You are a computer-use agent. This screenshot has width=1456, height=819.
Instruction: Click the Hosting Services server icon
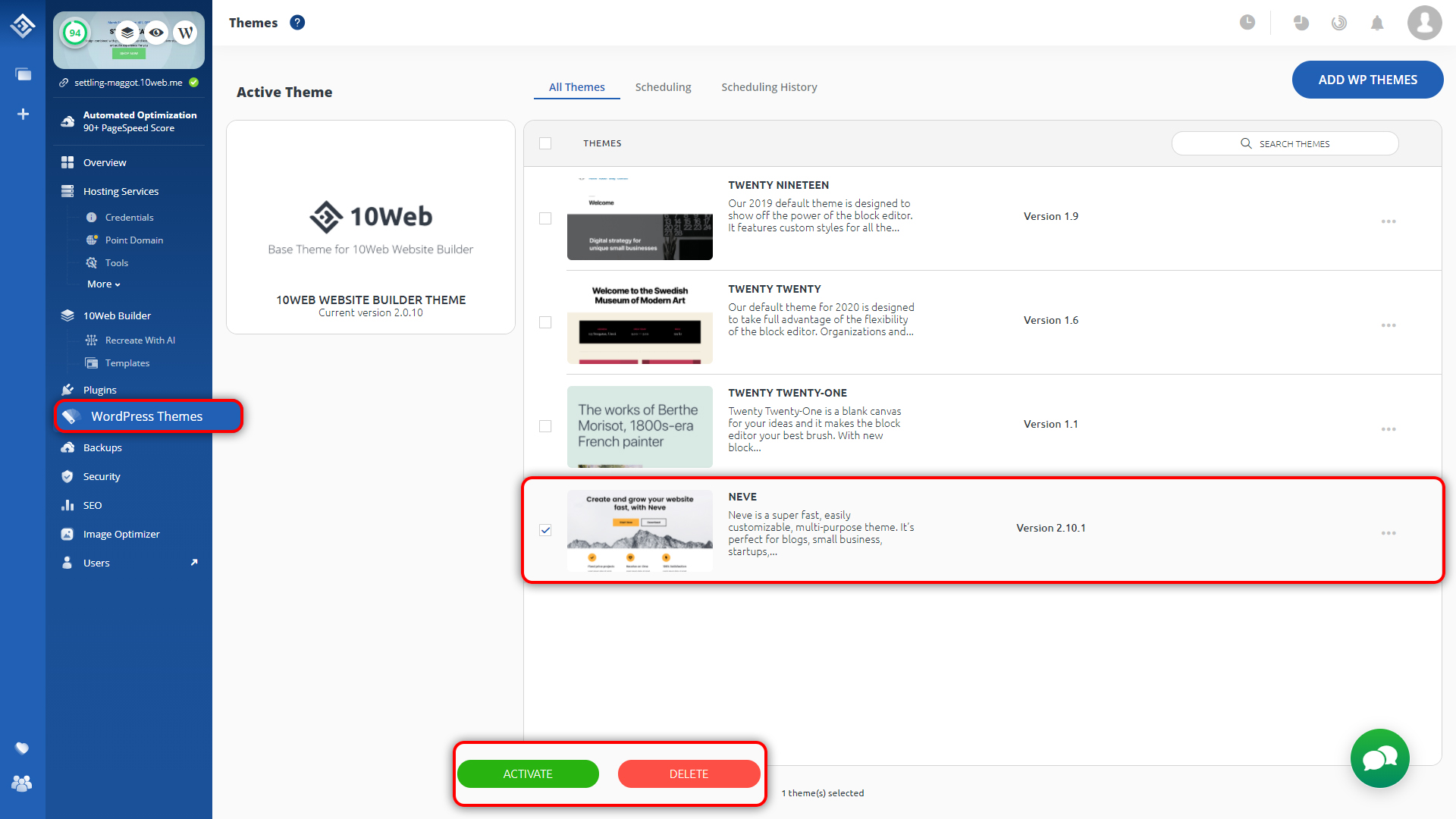tap(67, 191)
